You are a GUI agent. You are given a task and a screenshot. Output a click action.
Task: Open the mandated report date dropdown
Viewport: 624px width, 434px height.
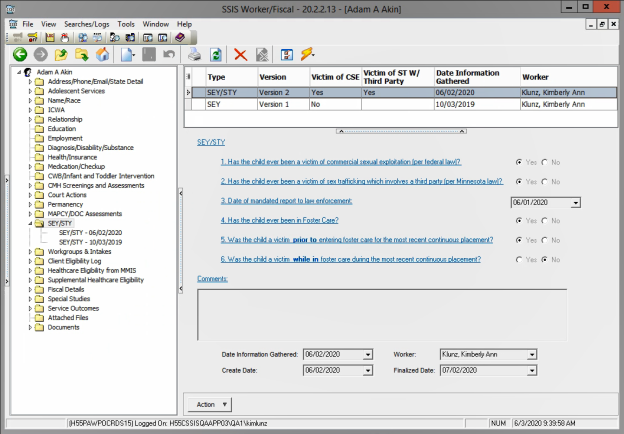[x=575, y=203]
